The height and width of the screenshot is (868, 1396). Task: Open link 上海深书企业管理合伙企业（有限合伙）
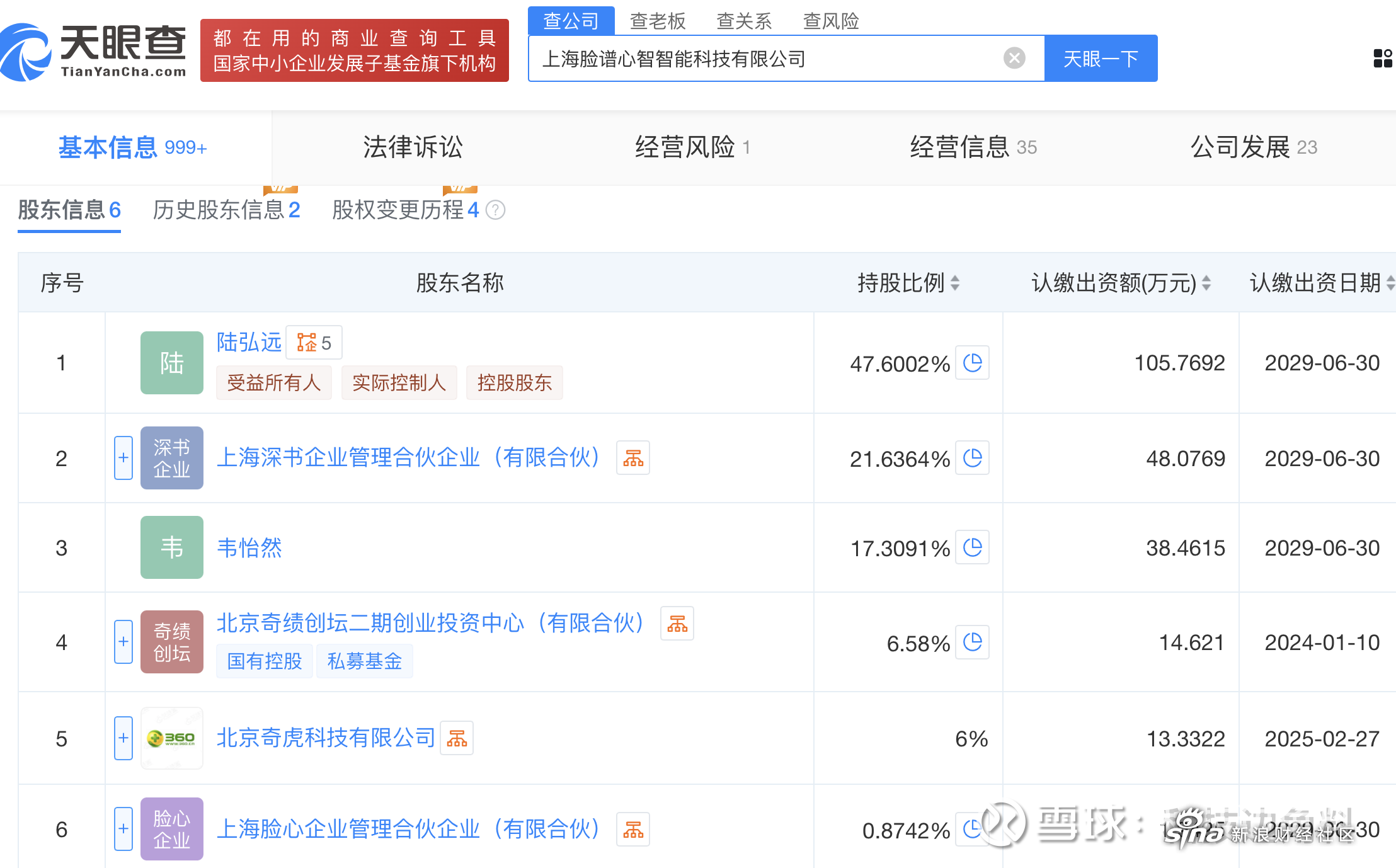(x=409, y=458)
